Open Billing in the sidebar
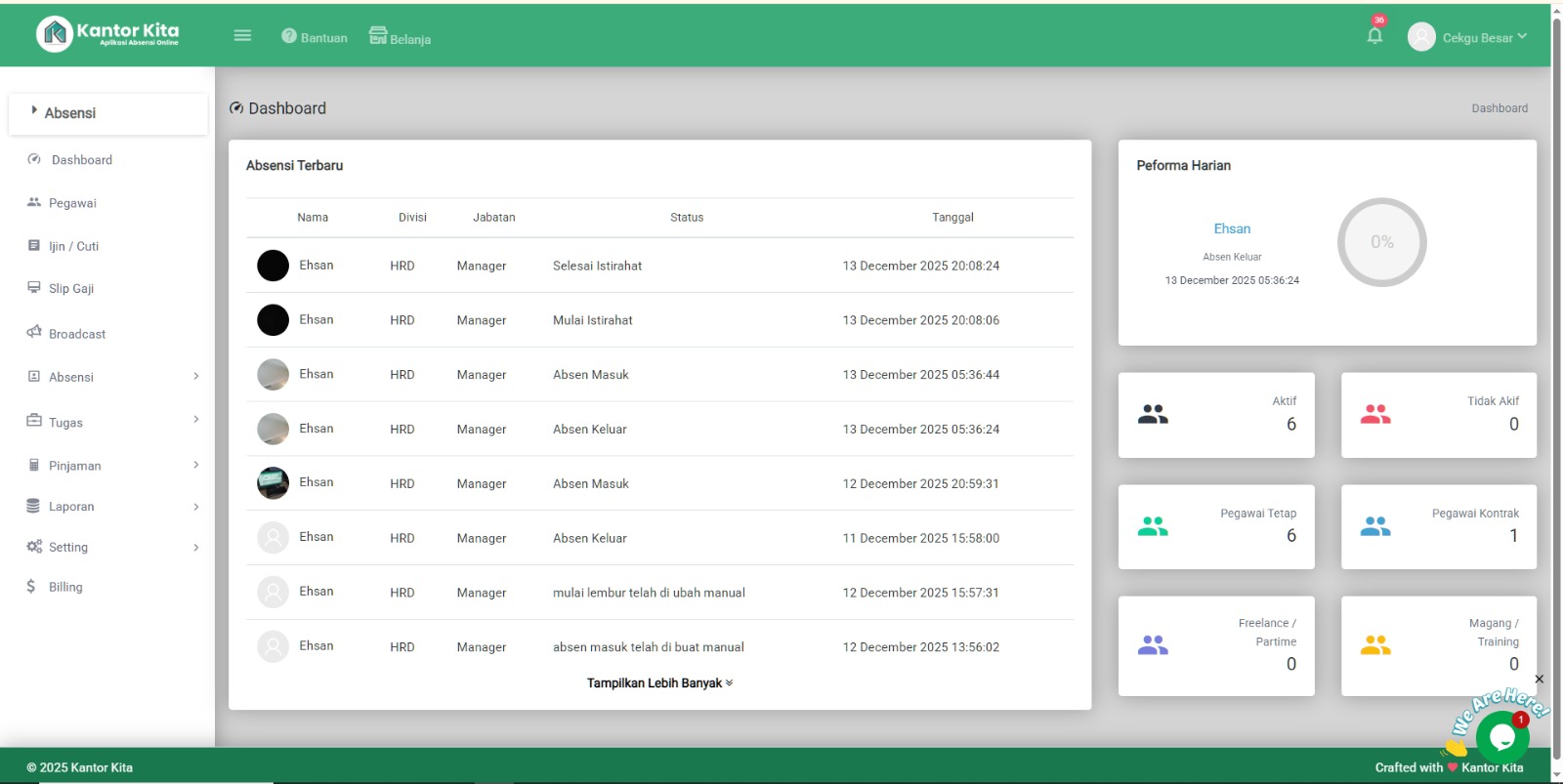This screenshot has height=784, width=1563. [x=65, y=587]
